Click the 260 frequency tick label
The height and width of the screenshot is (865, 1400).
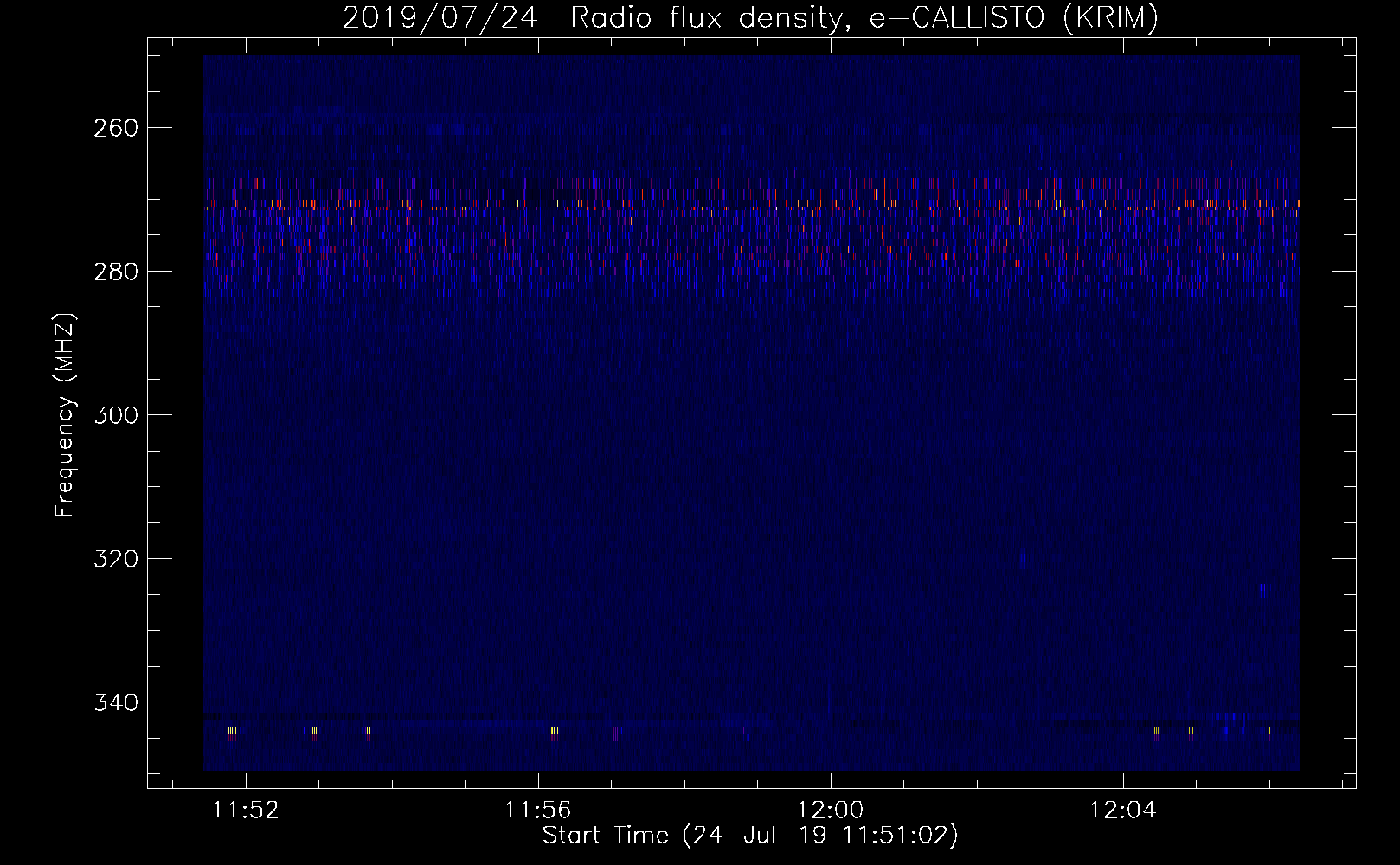115,128
